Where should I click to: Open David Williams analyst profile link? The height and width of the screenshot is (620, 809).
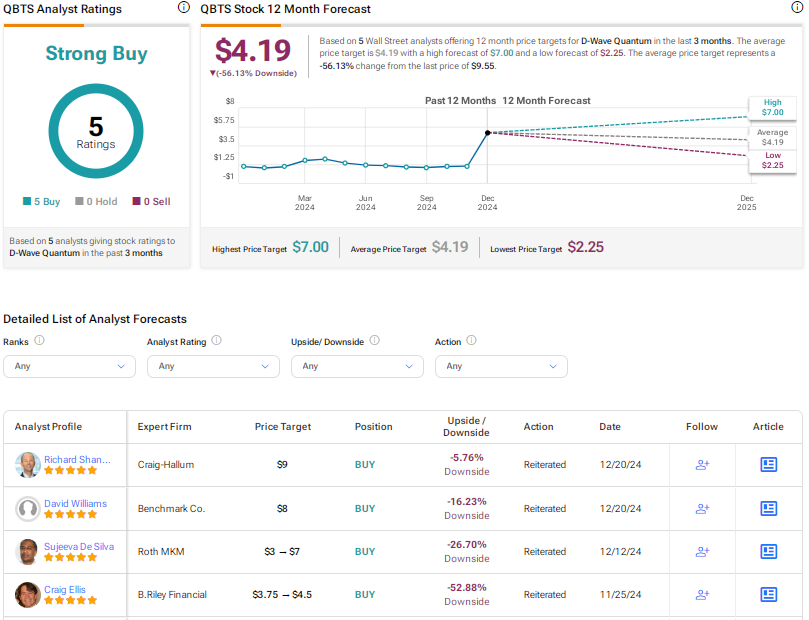click(x=75, y=503)
